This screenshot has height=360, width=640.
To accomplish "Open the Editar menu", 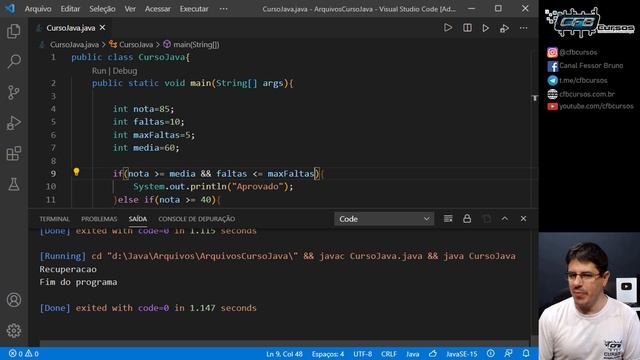I will (x=70, y=9).
